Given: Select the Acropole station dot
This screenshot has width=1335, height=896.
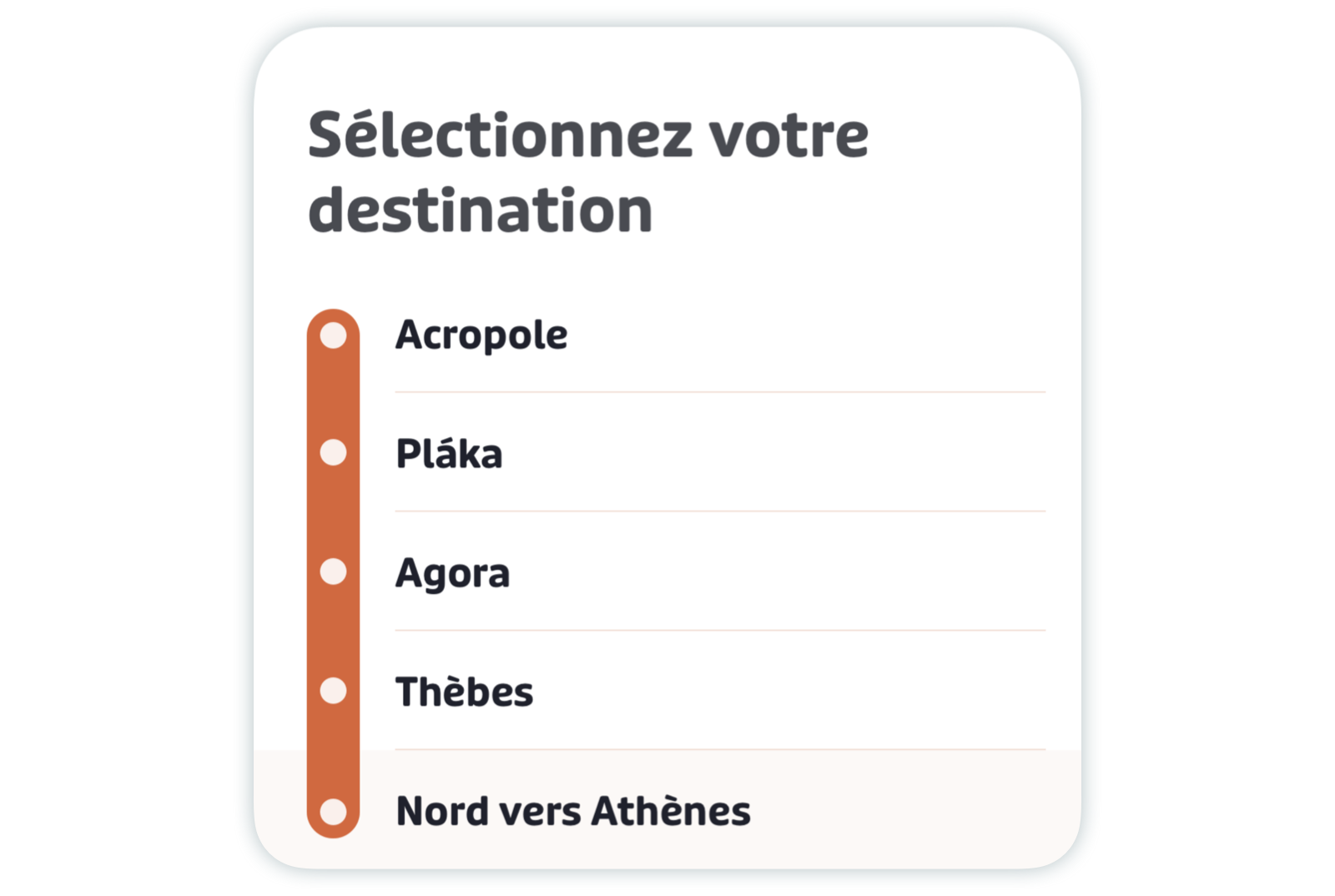Looking at the screenshot, I should click(x=334, y=335).
